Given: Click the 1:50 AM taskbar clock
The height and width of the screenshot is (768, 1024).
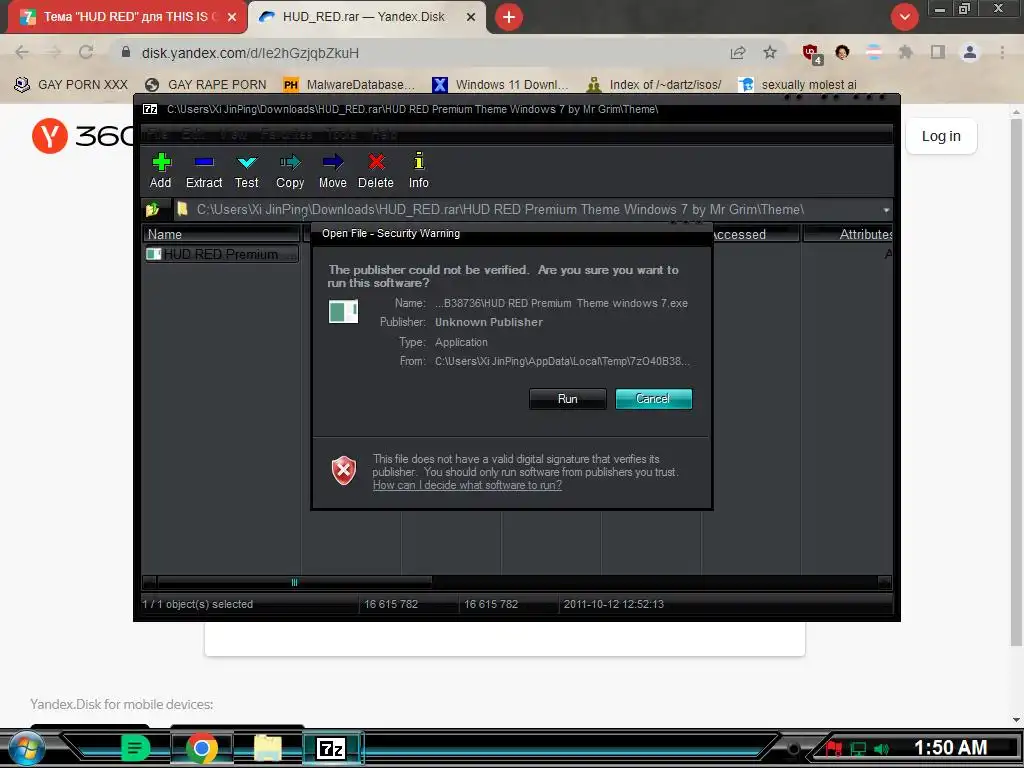Looking at the screenshot, I should (x=950, y=748).
